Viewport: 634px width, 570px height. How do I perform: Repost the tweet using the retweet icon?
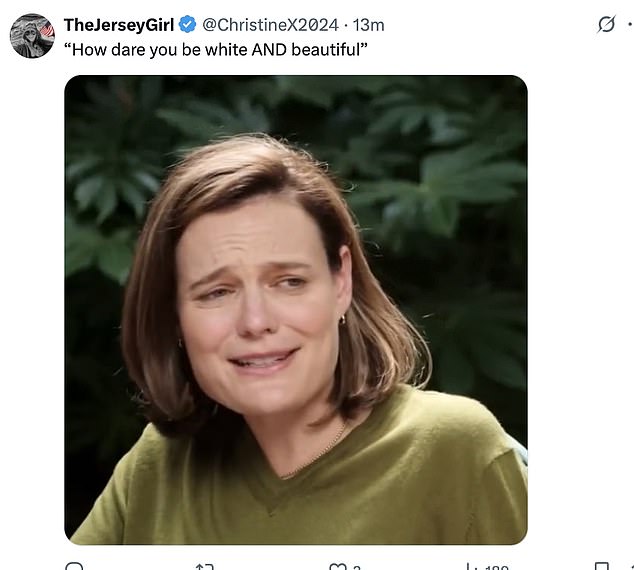pos(206,567)
